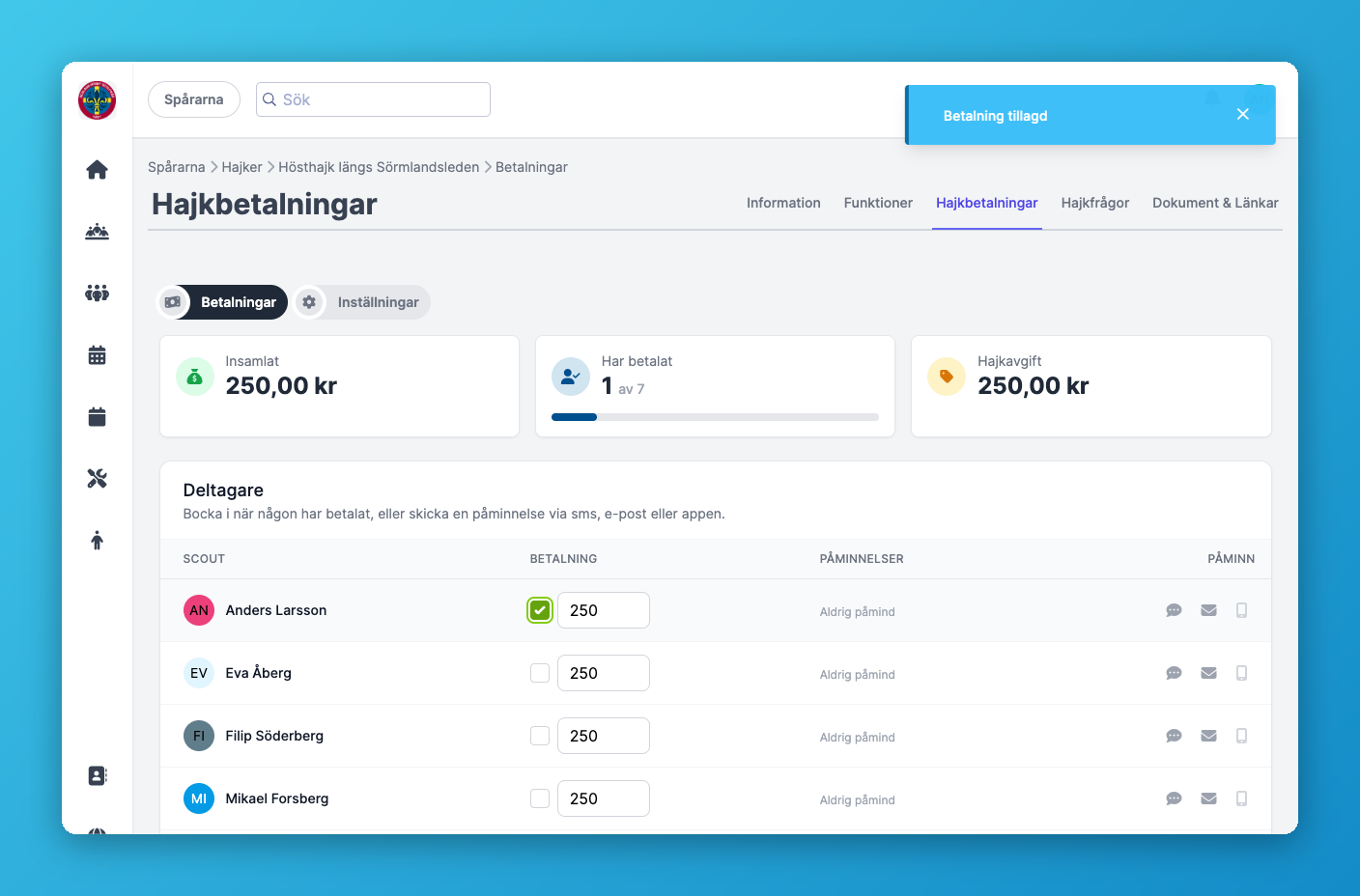
Task: Open the campfire group sidebar icon
Action: (x=97, y=232)
